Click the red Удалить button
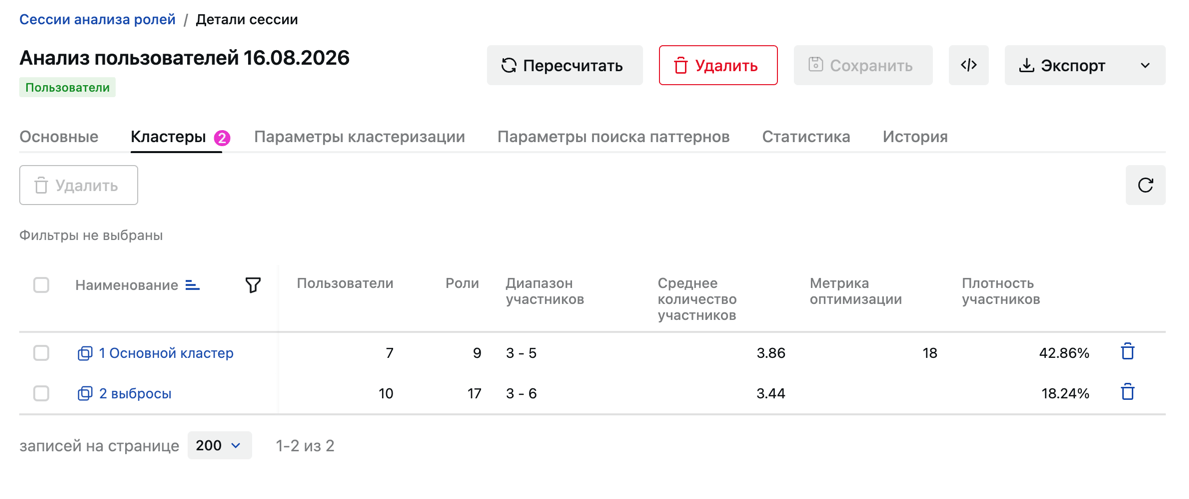Image resolution: width=1189 pixels, height=499 pixels. point(718,65)
